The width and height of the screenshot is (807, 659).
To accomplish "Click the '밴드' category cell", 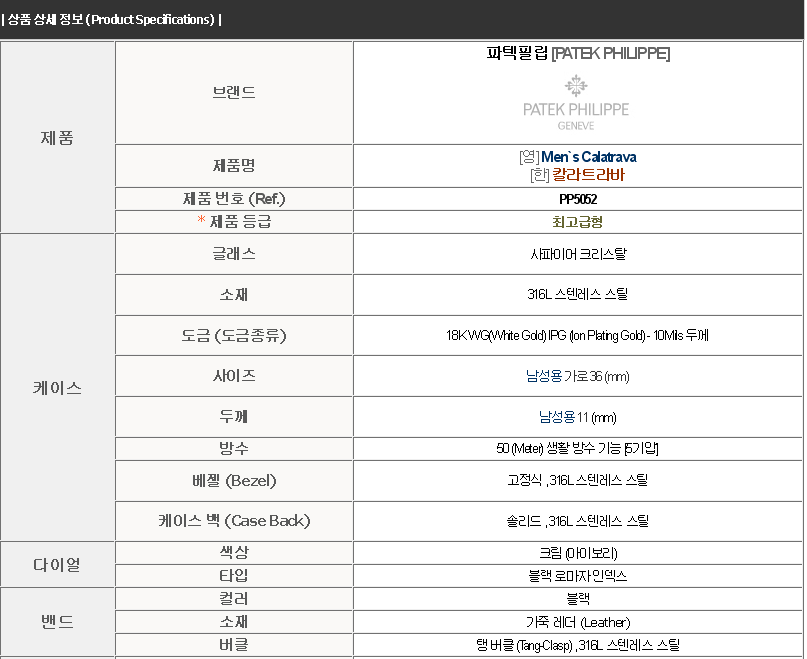I will pyautogui.click(x=57, y=621).
